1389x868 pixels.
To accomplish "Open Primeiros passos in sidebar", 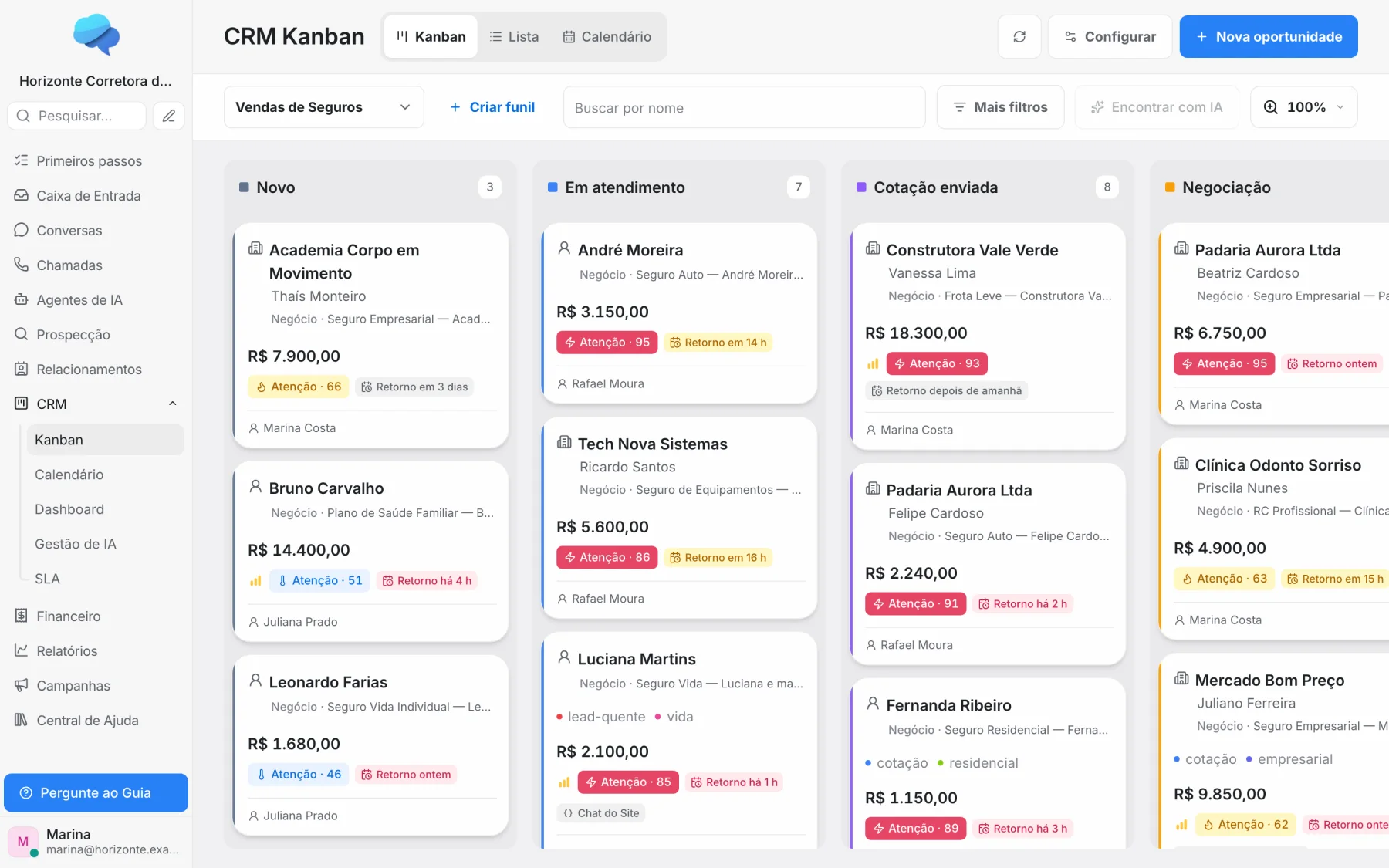I will (96, 160).
